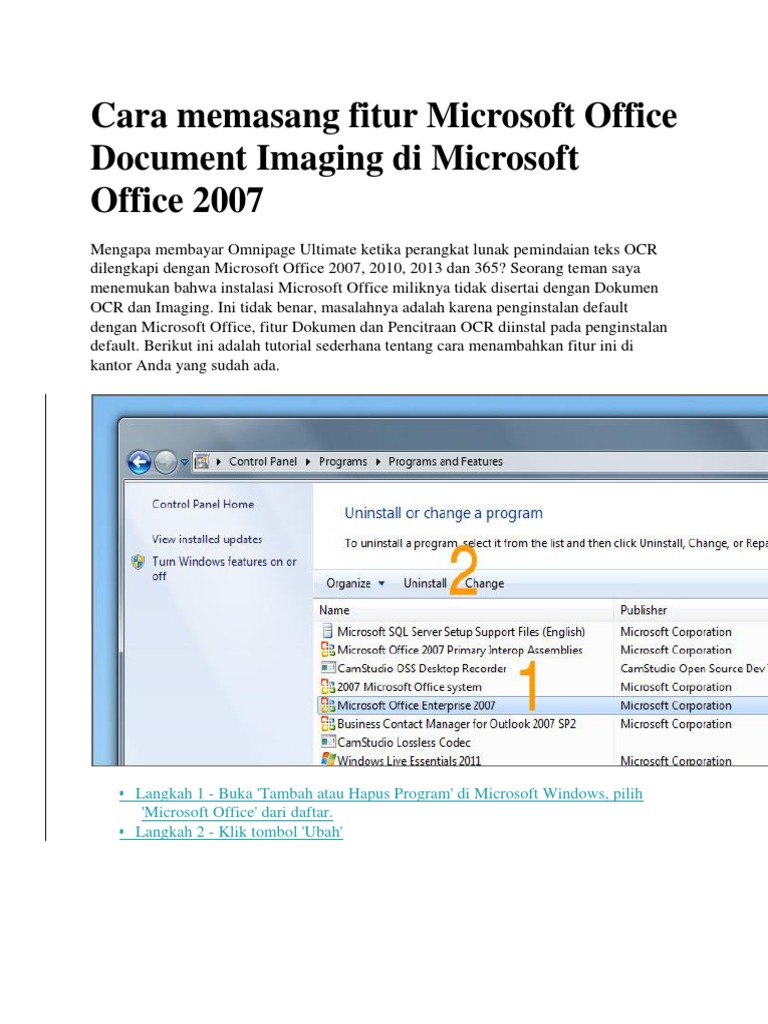Expand arrow after Control Panel breadcrumb
The image size is (768, 1024).
(308, 462)
